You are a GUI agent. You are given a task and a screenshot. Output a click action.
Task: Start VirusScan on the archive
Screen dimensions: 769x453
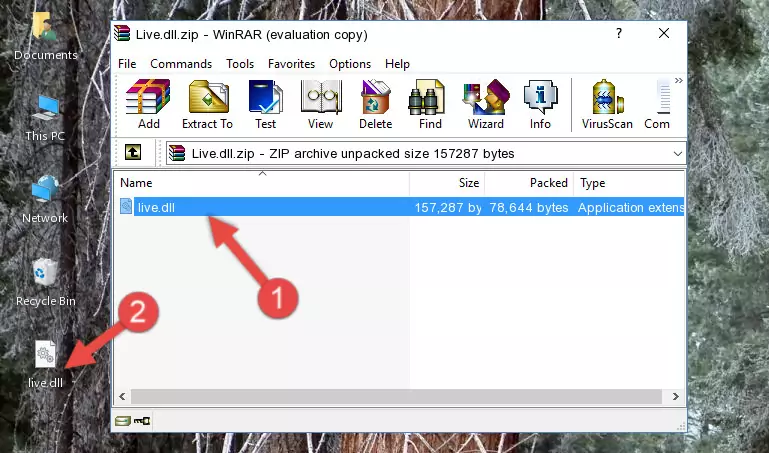point(607,104)
